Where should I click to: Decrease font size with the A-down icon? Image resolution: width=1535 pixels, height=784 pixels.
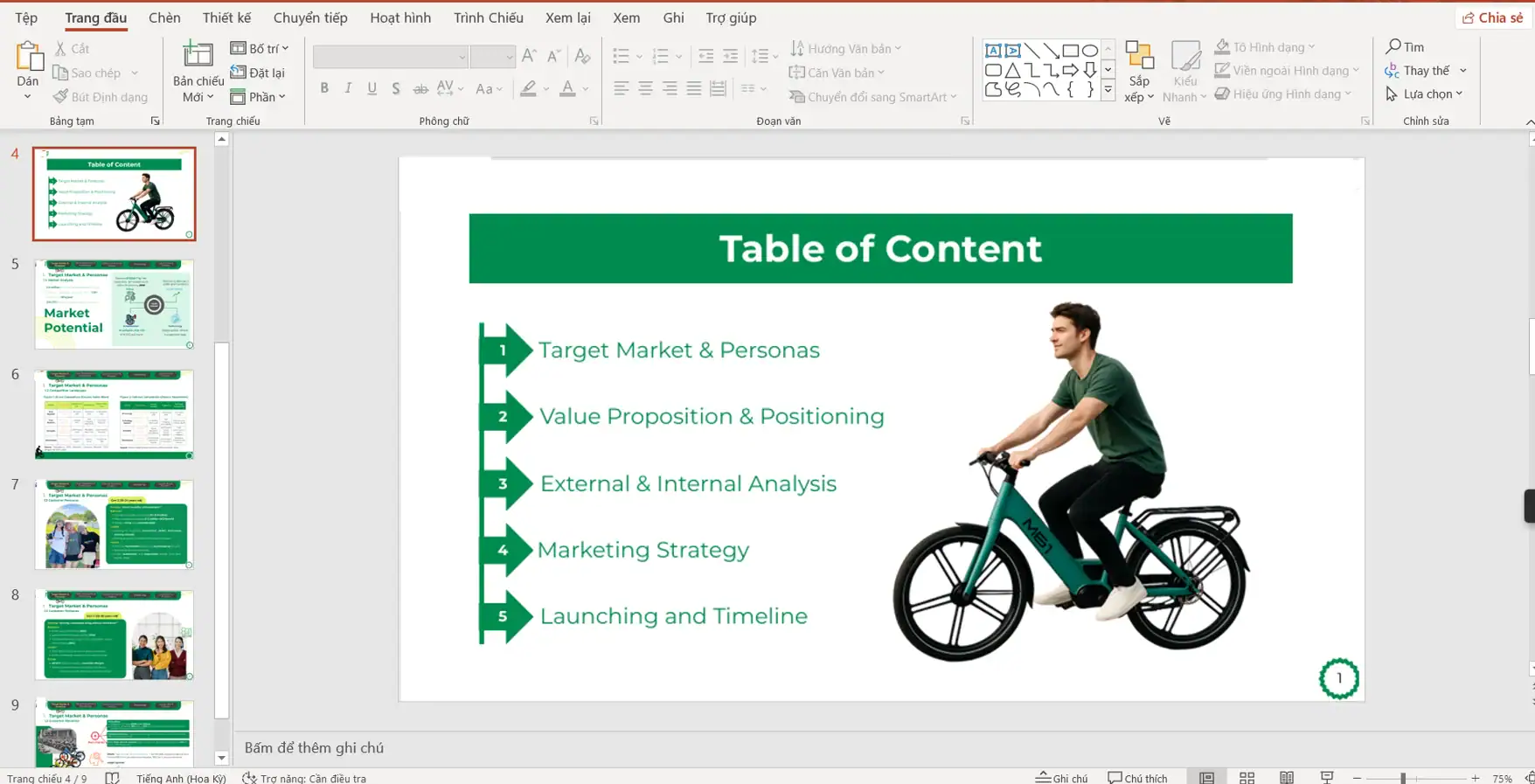553,56
